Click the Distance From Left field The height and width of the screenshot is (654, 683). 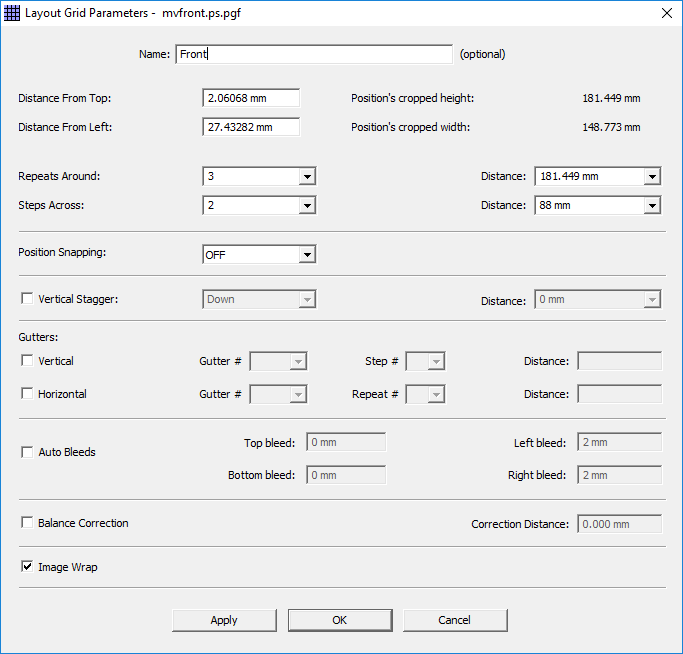(x=251, y=127)
